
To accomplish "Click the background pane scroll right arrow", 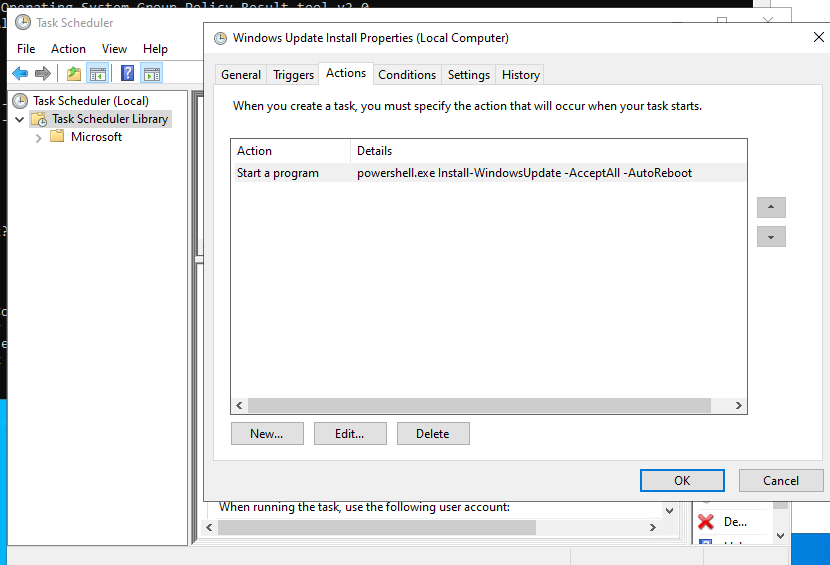I will coord(653,527).
